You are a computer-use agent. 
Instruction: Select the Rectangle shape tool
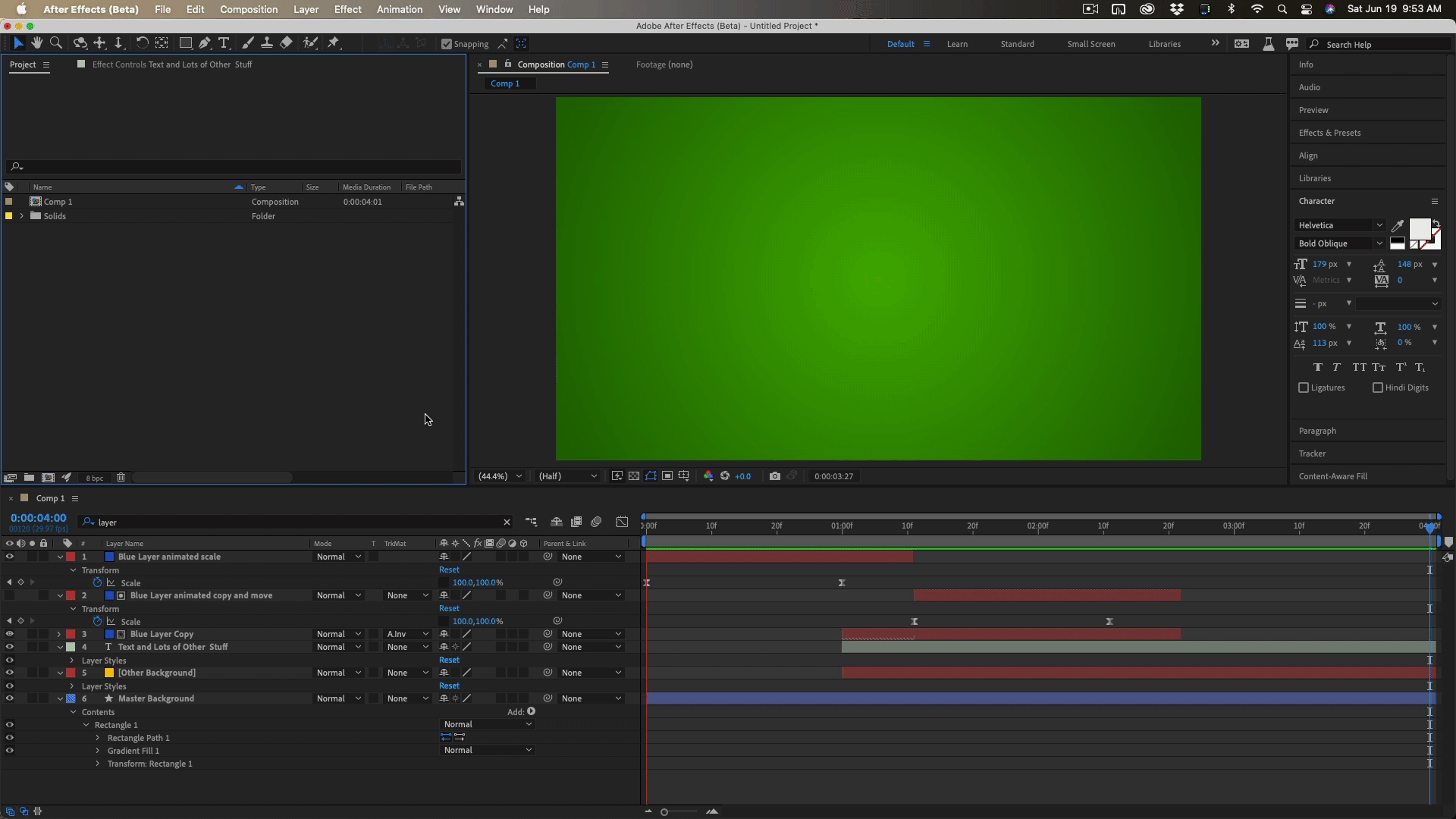point(185,43)
